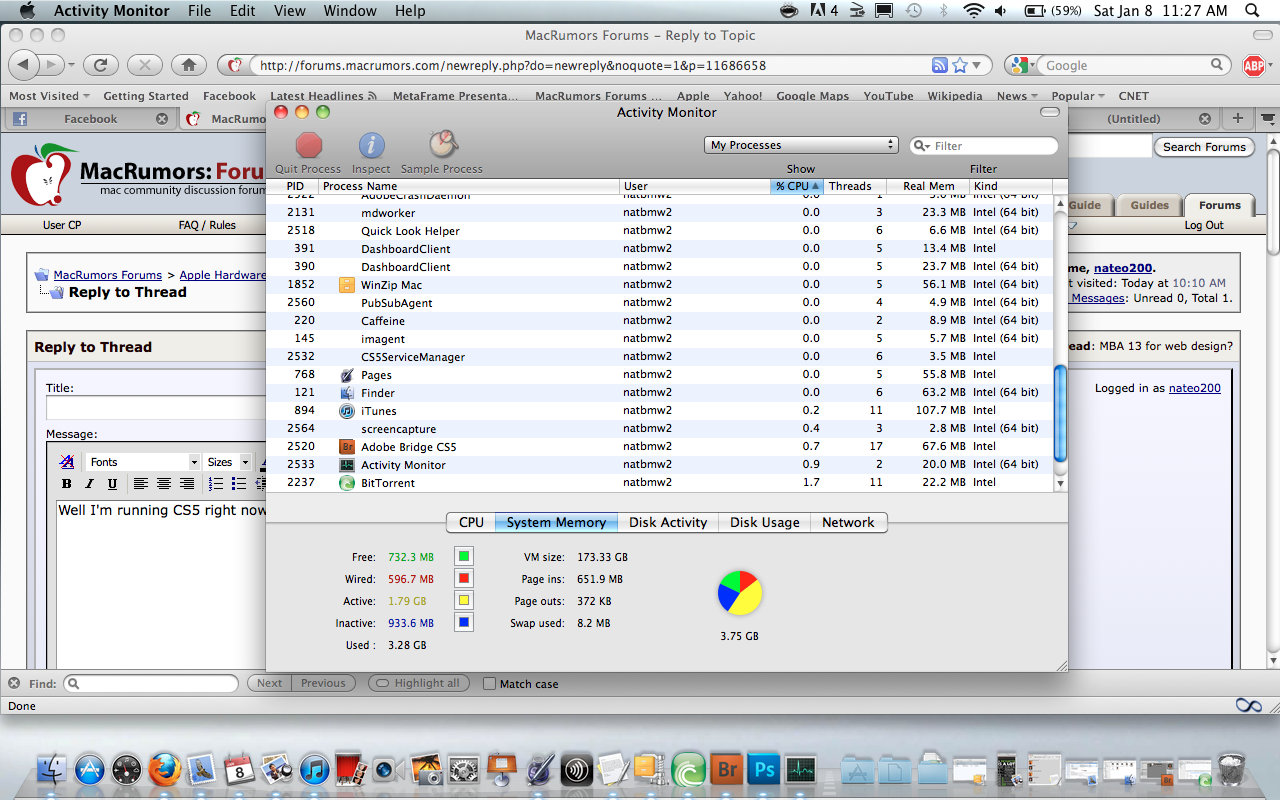Image resolution: width=1280 pixels, height=800 pixels.
Task: Click the green Free memory color swatch
Action: pos(463,556)
